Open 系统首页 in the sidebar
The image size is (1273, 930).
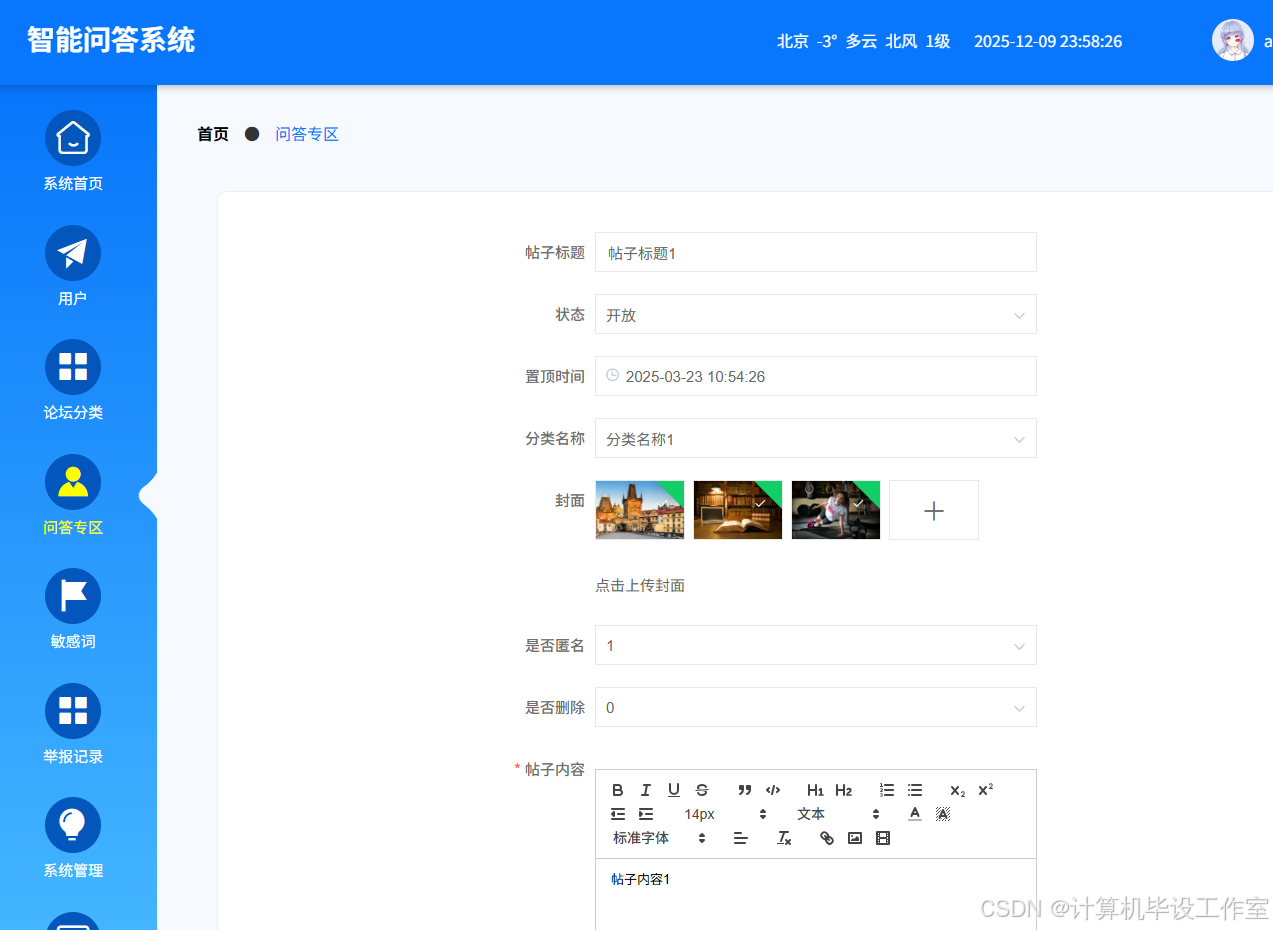pos(73,151)
